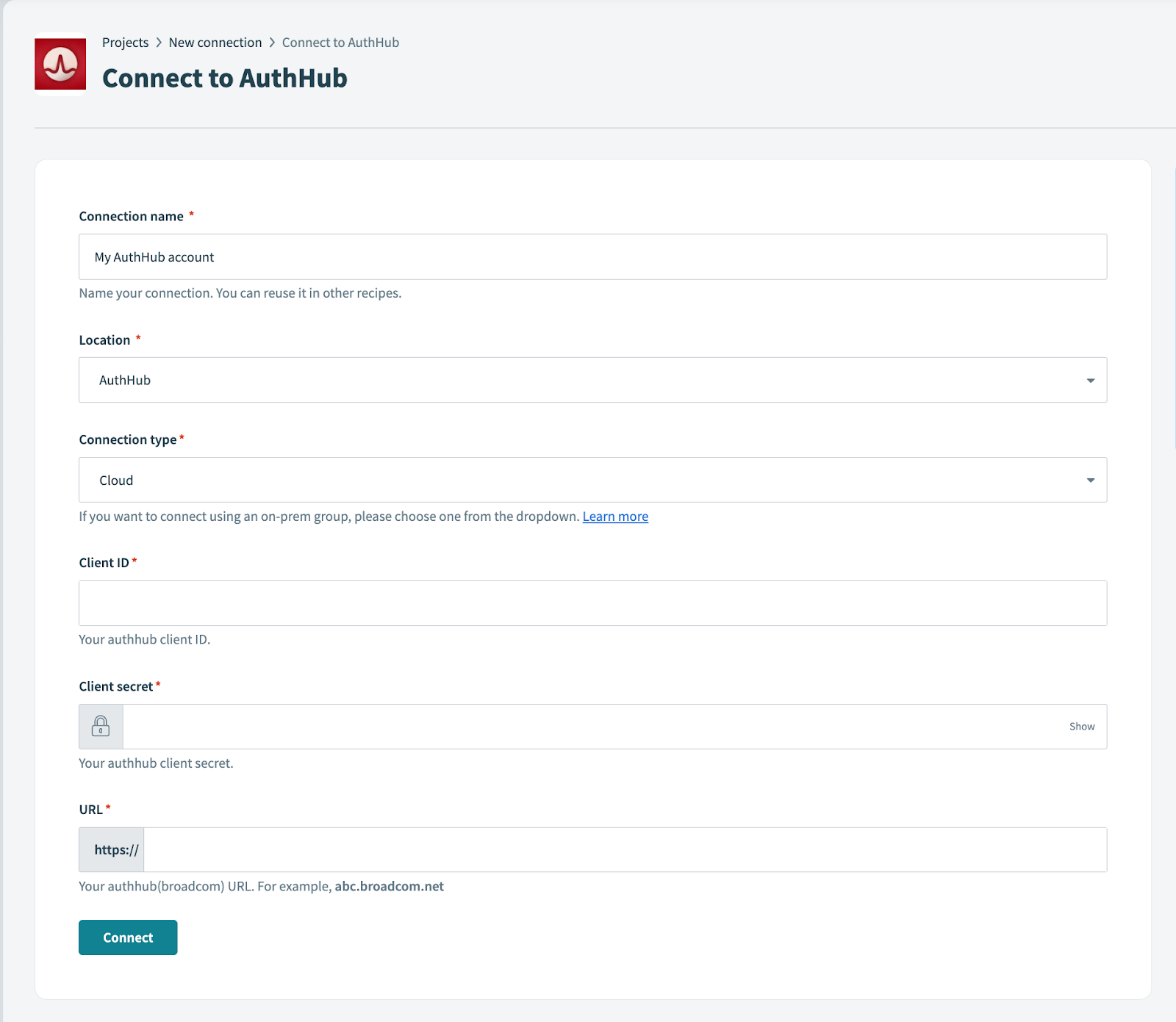
Task: Click the dropdown arrow on Connection type
Action: click(x=1090, y=480)
